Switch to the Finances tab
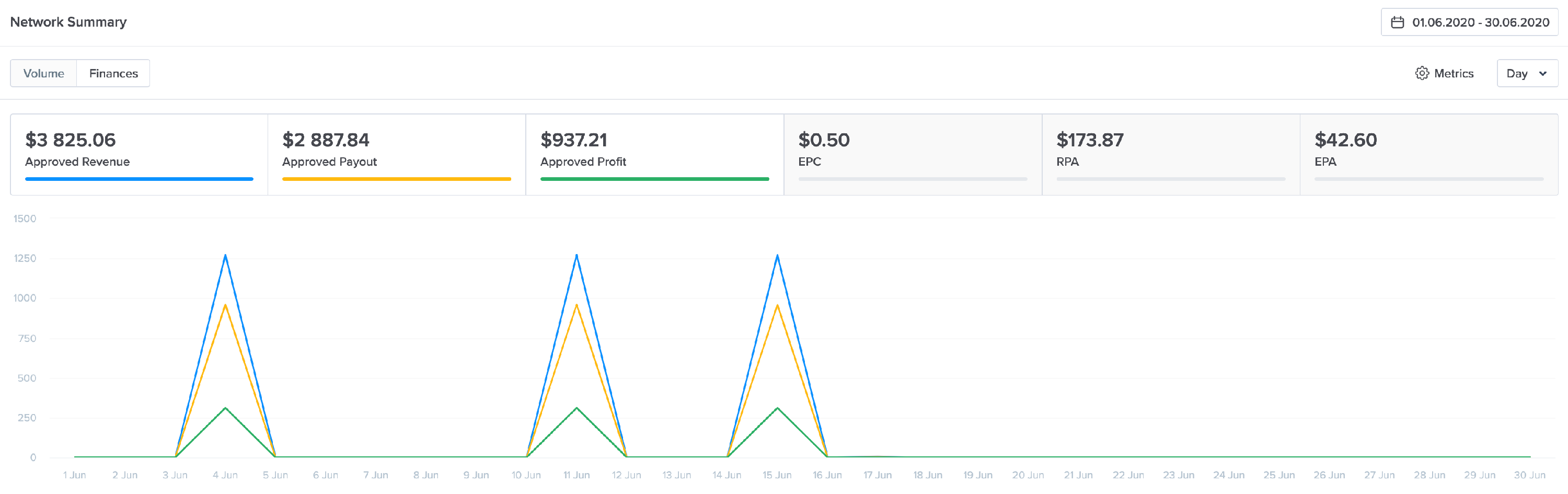The image size is (1568, 494). tap(113, 73)
